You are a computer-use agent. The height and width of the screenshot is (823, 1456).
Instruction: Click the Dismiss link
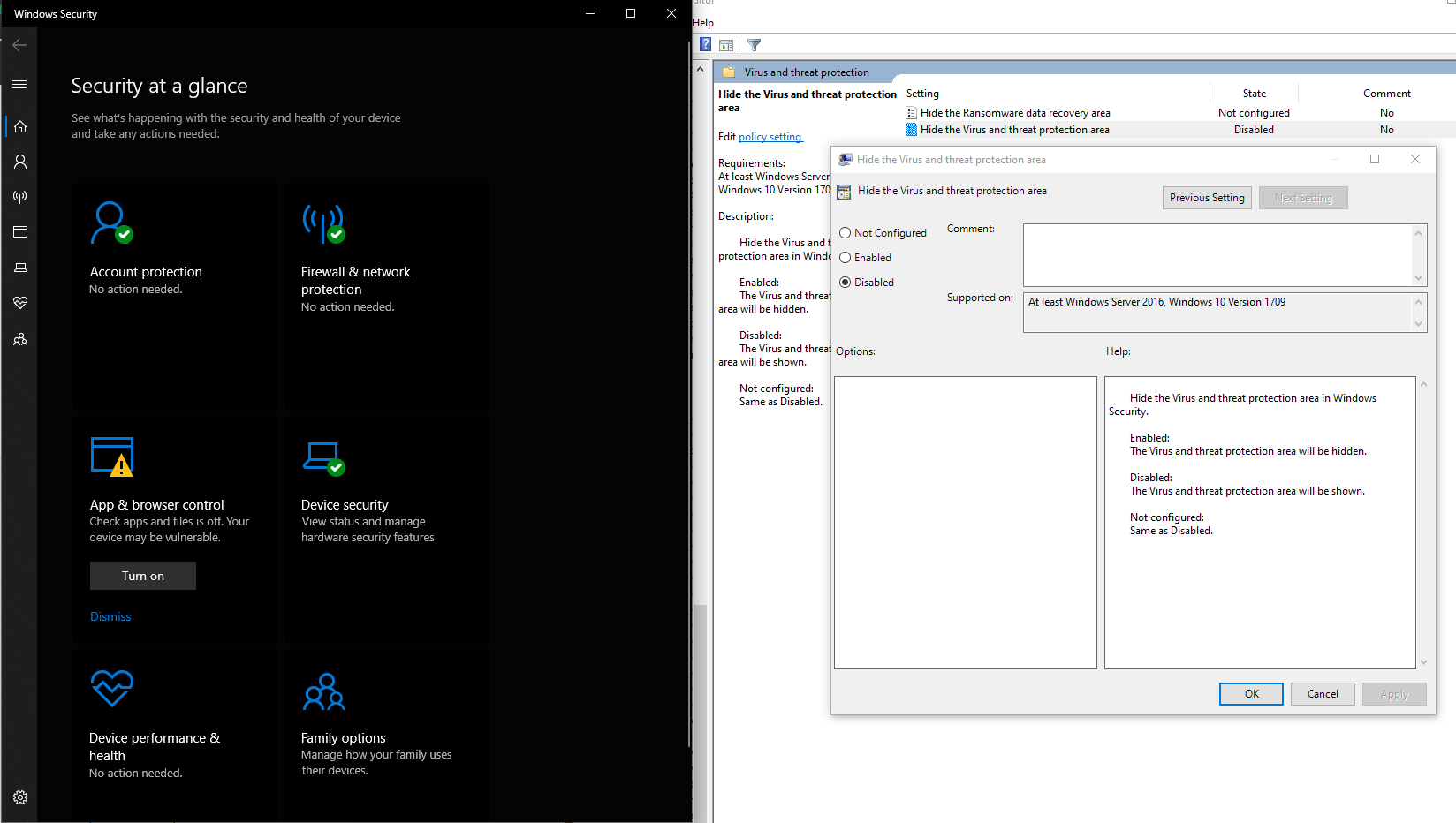tap(110, 617)
